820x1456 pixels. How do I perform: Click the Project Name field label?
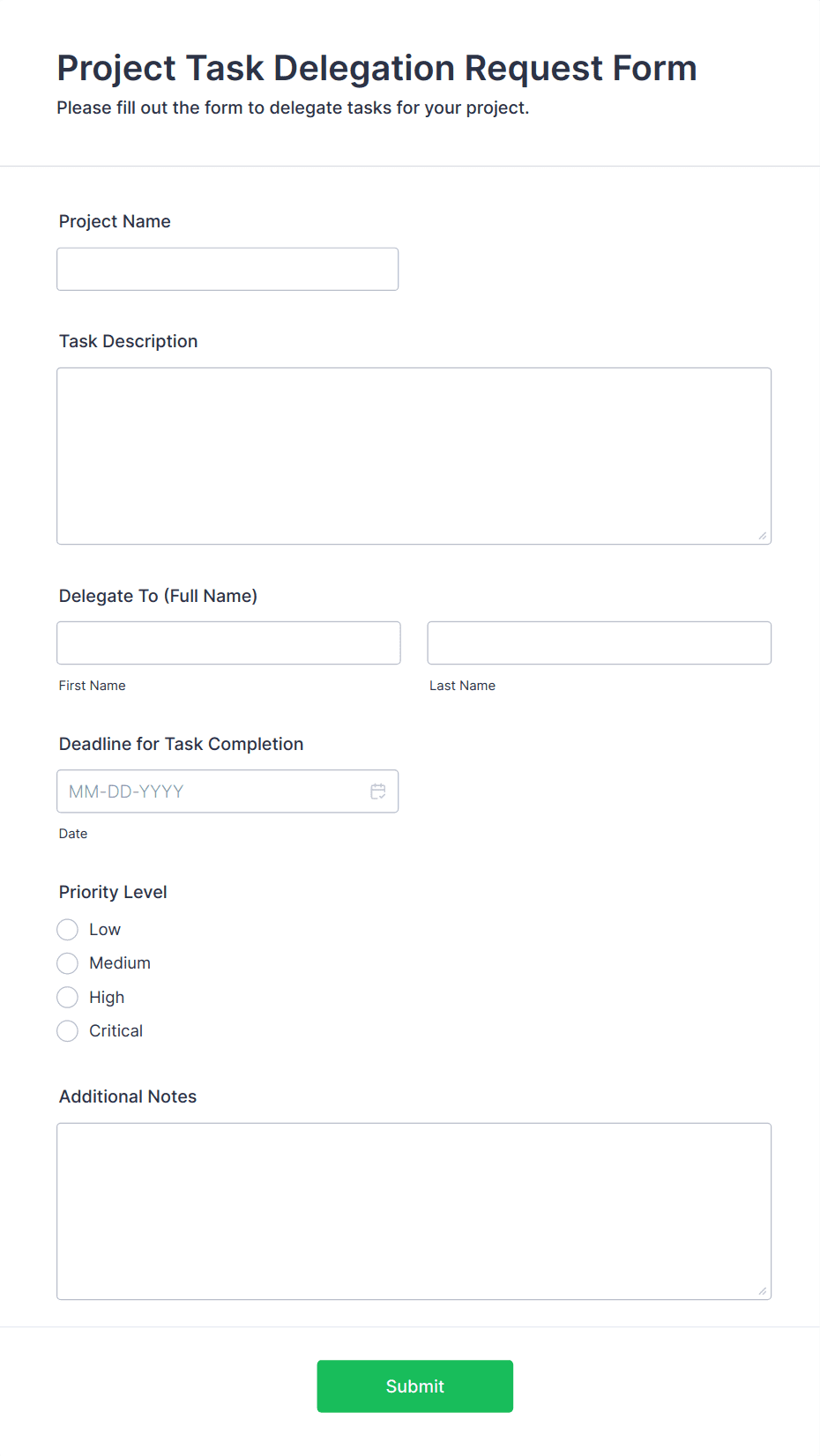pyautogui.click(x=115, y=221)
